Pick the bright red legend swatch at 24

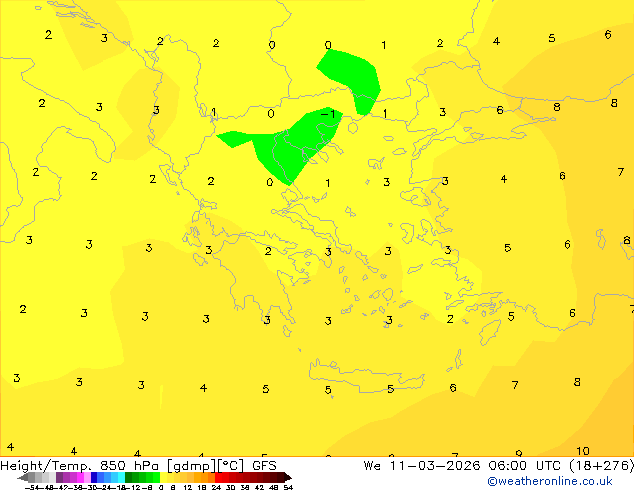click(x=218, y=477)
